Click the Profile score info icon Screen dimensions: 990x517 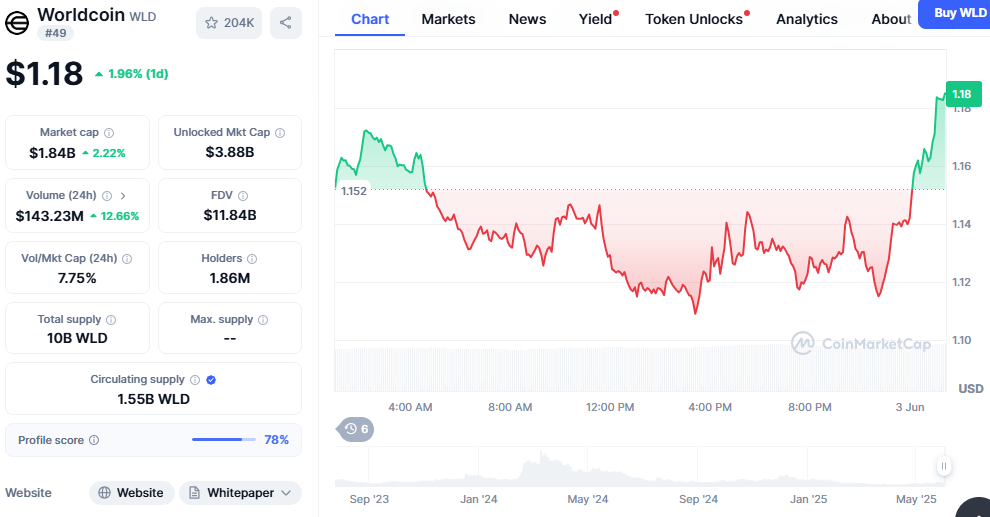94,440
